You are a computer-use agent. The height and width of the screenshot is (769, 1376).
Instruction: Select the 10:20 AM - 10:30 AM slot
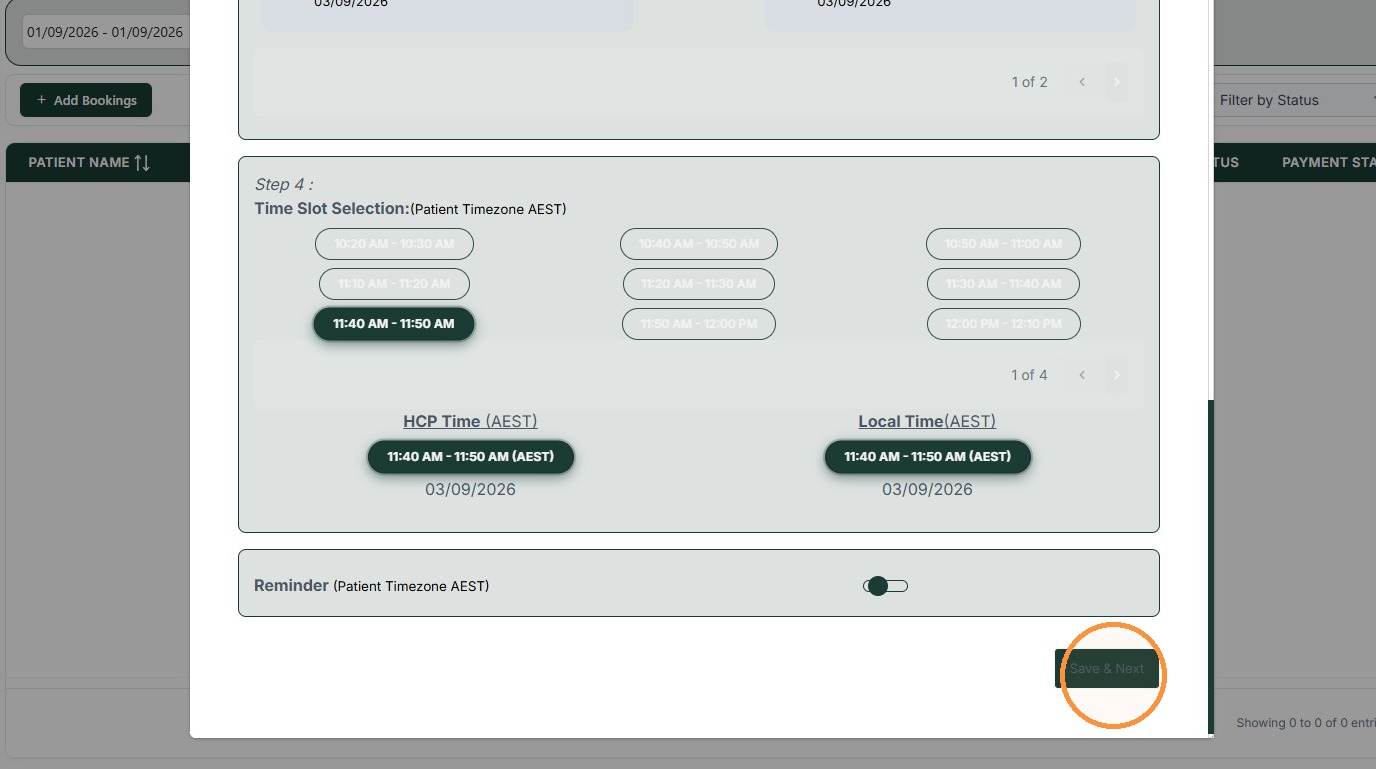pyautogui.click(x=394, y=244)
